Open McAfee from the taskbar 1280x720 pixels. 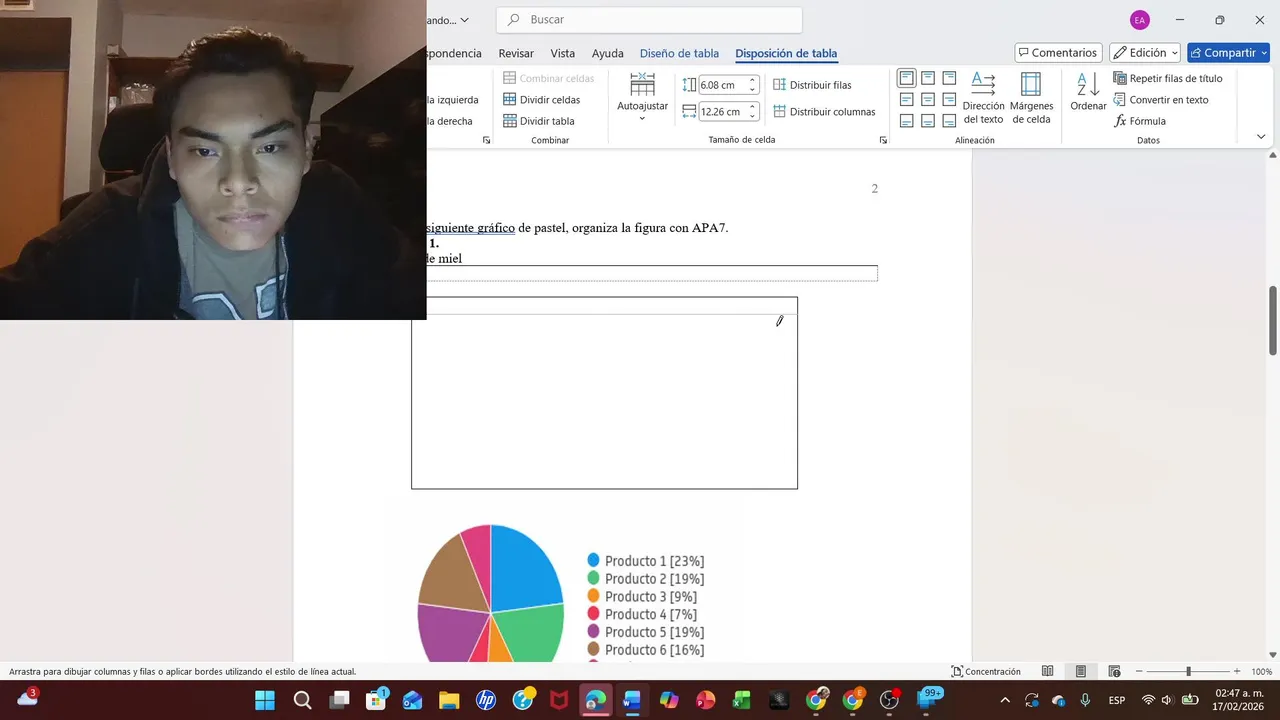click(x=559, y=700)
